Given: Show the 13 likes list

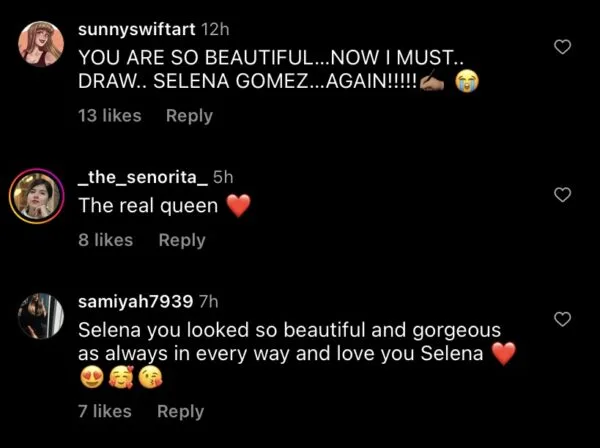Looking at the screenshot, I should click(109, 116).
